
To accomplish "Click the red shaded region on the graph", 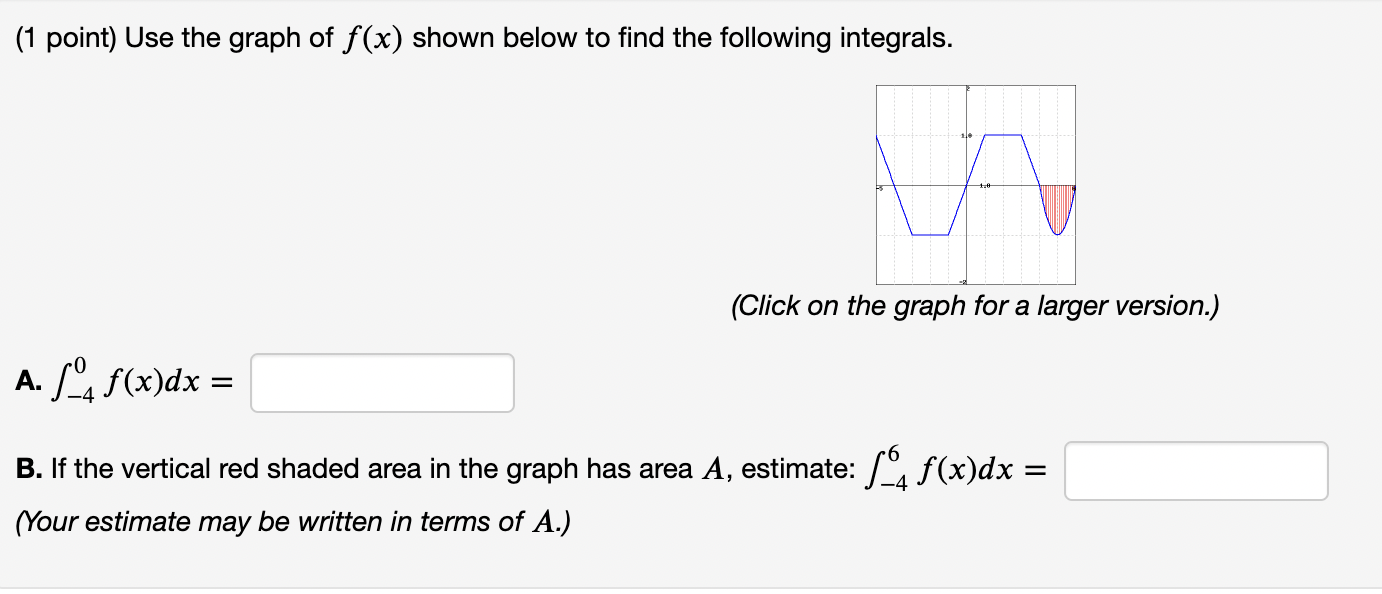I will (x=1055, y=205).
